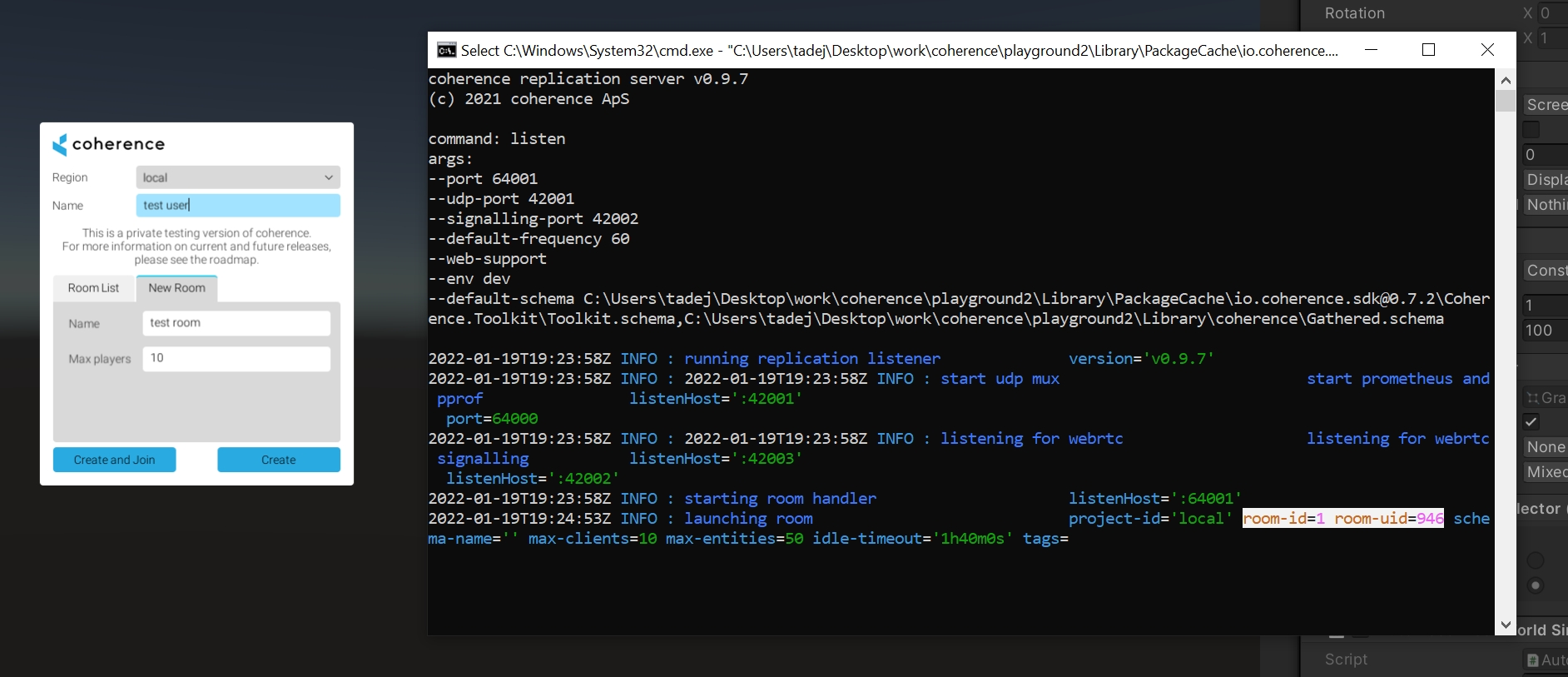Click the Script field asset icon

point(1533,660)
